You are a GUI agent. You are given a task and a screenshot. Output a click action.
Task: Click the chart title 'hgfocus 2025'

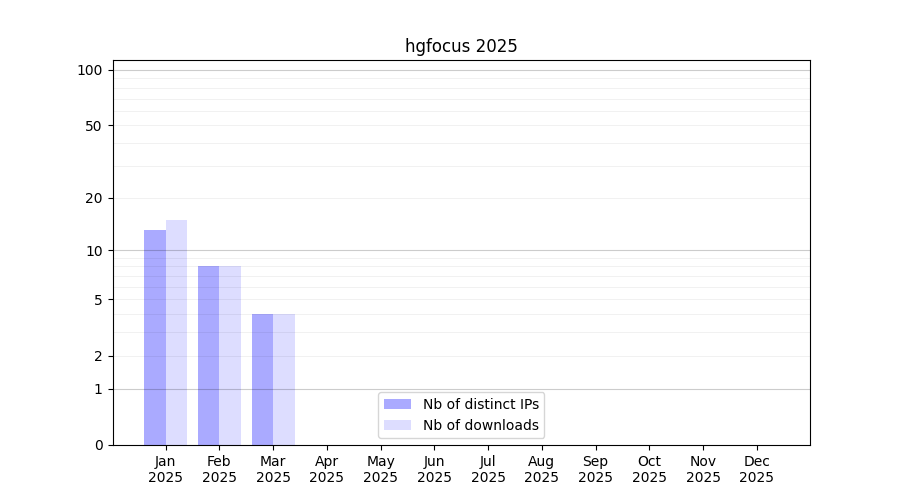pos(461,46)
